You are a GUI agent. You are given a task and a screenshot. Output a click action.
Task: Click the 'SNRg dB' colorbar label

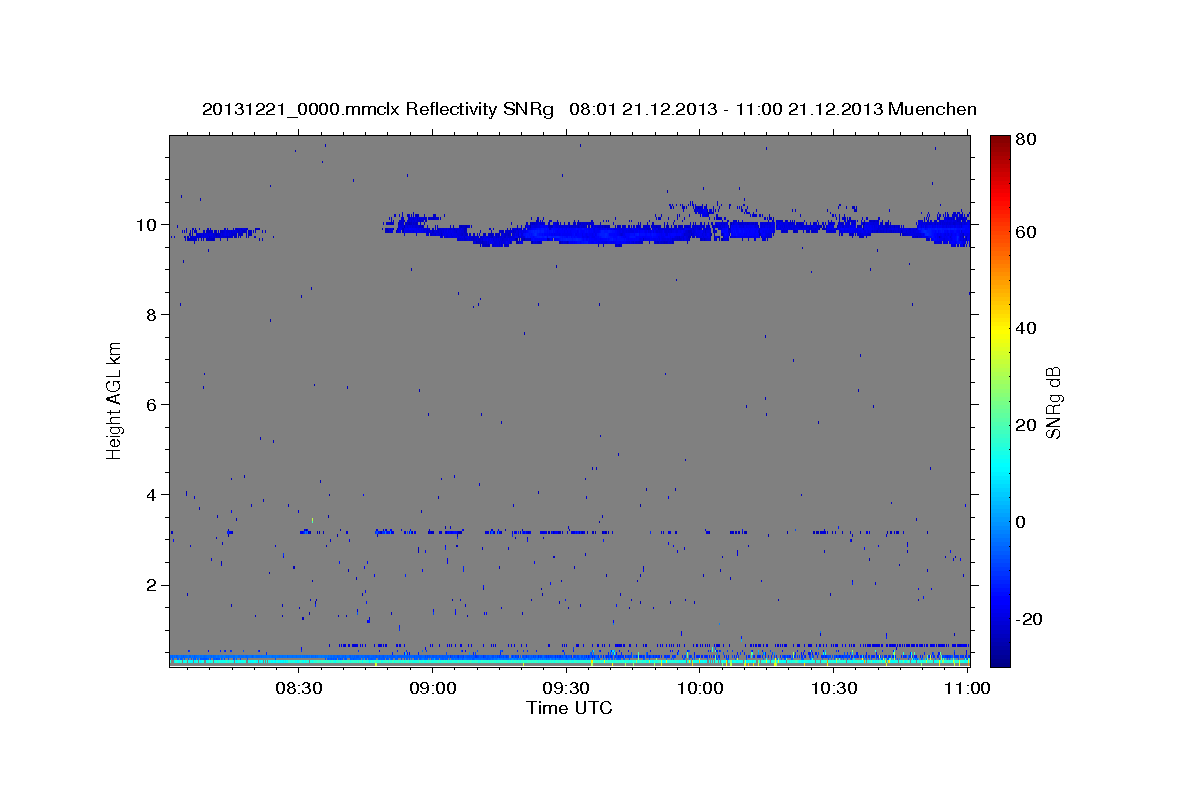[1052, 402]
